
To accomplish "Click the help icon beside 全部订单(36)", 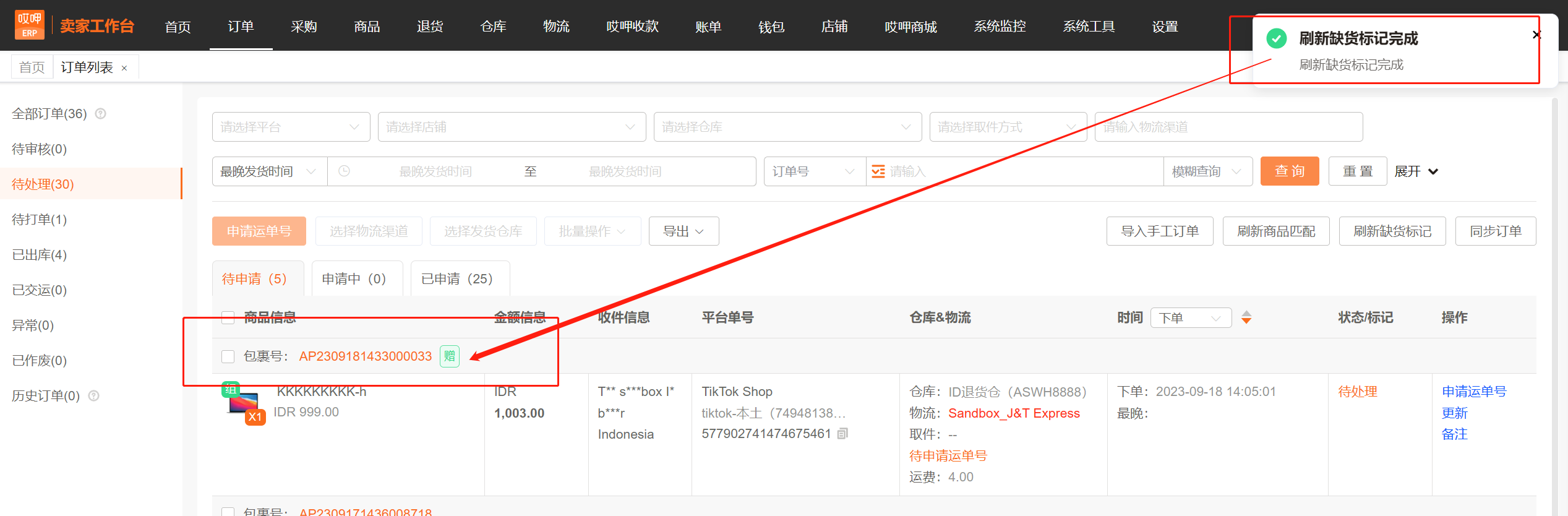I will 101,114.
